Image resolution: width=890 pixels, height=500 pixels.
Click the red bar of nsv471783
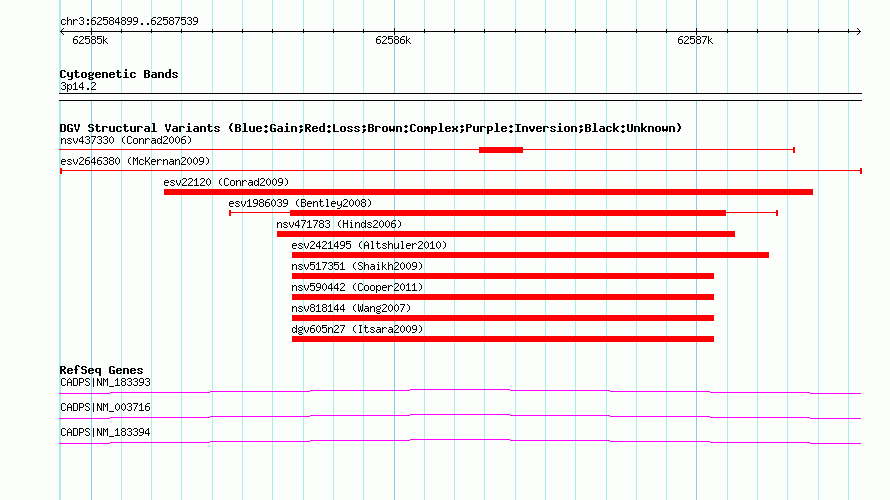[506, 234]
